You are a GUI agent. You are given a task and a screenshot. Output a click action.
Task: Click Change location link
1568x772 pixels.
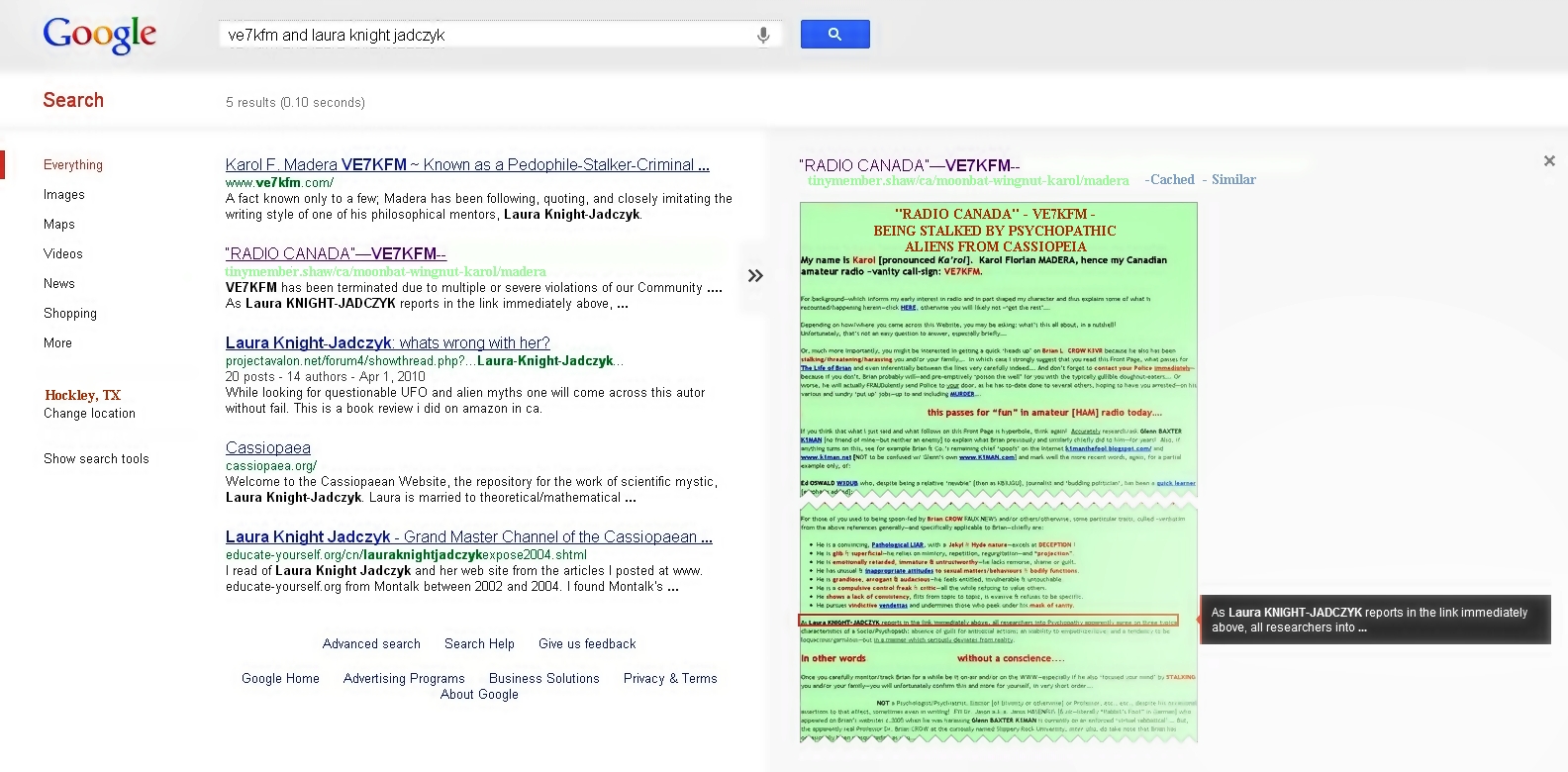(x=89, y=414)
